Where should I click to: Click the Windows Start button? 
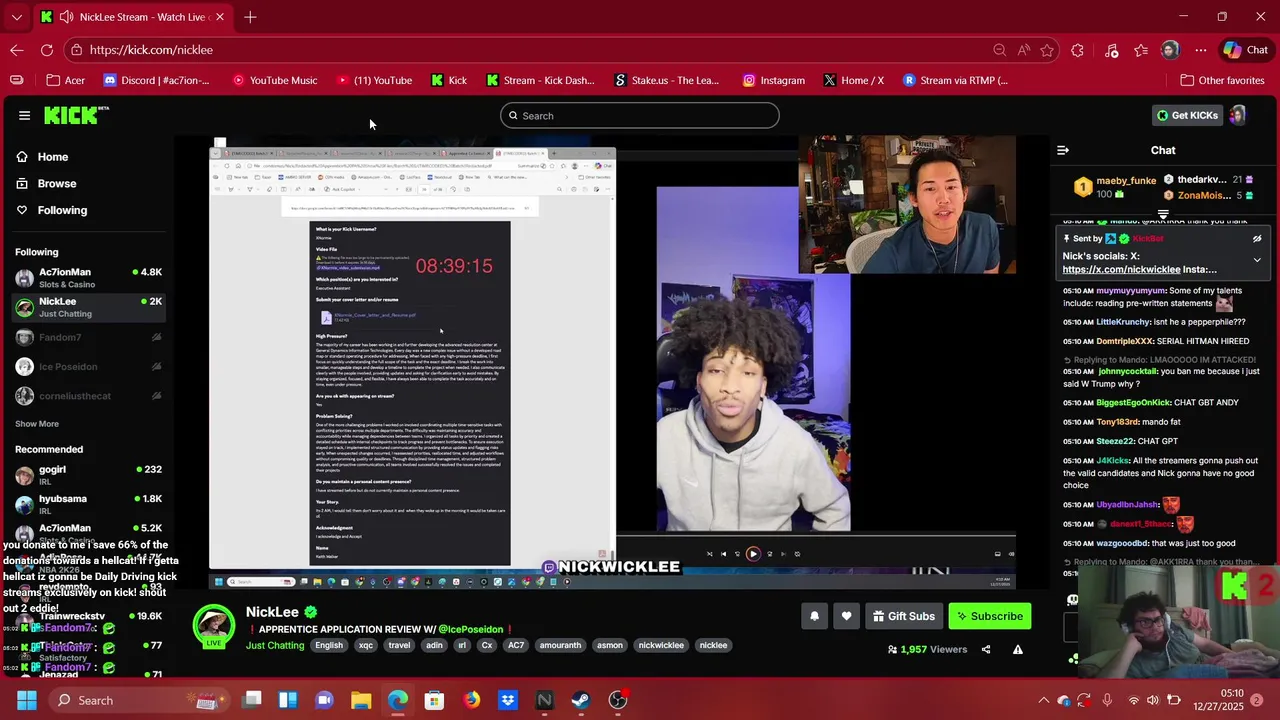point(26,700)
